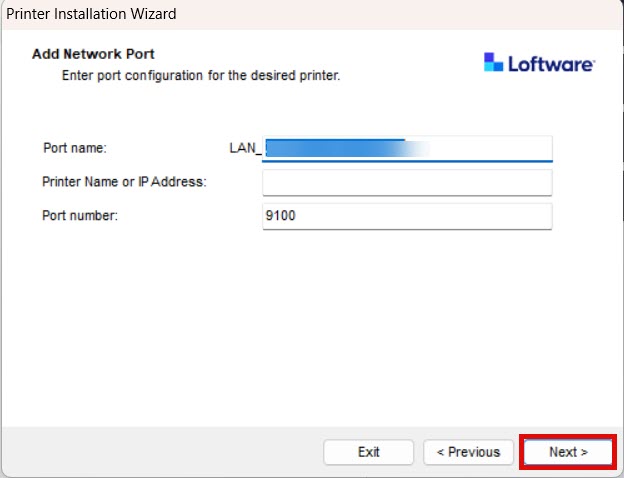Click the 9100 value text
Image resolution: width=624 pixels, height=478 pixels.
(281, 216)
